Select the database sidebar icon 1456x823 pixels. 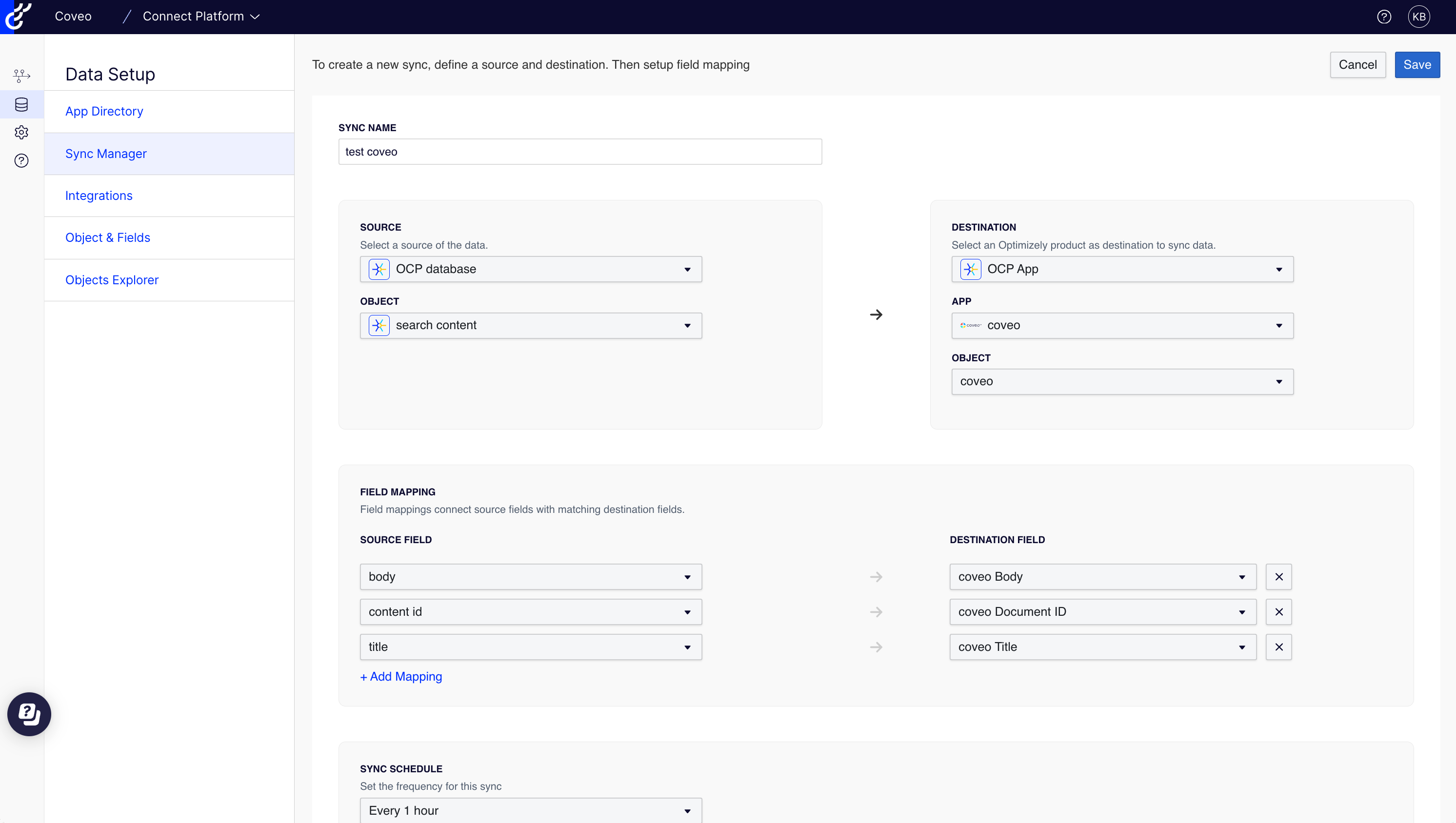click(x=21, y=104)
